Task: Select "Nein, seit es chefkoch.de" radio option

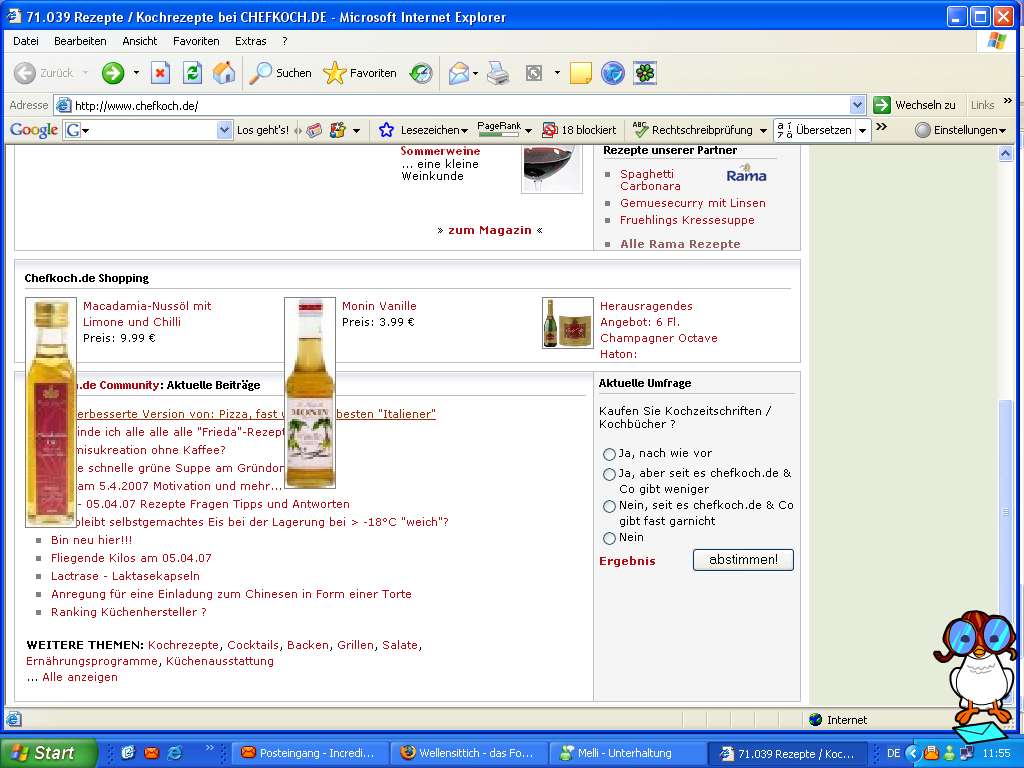Action: point(609,506)
